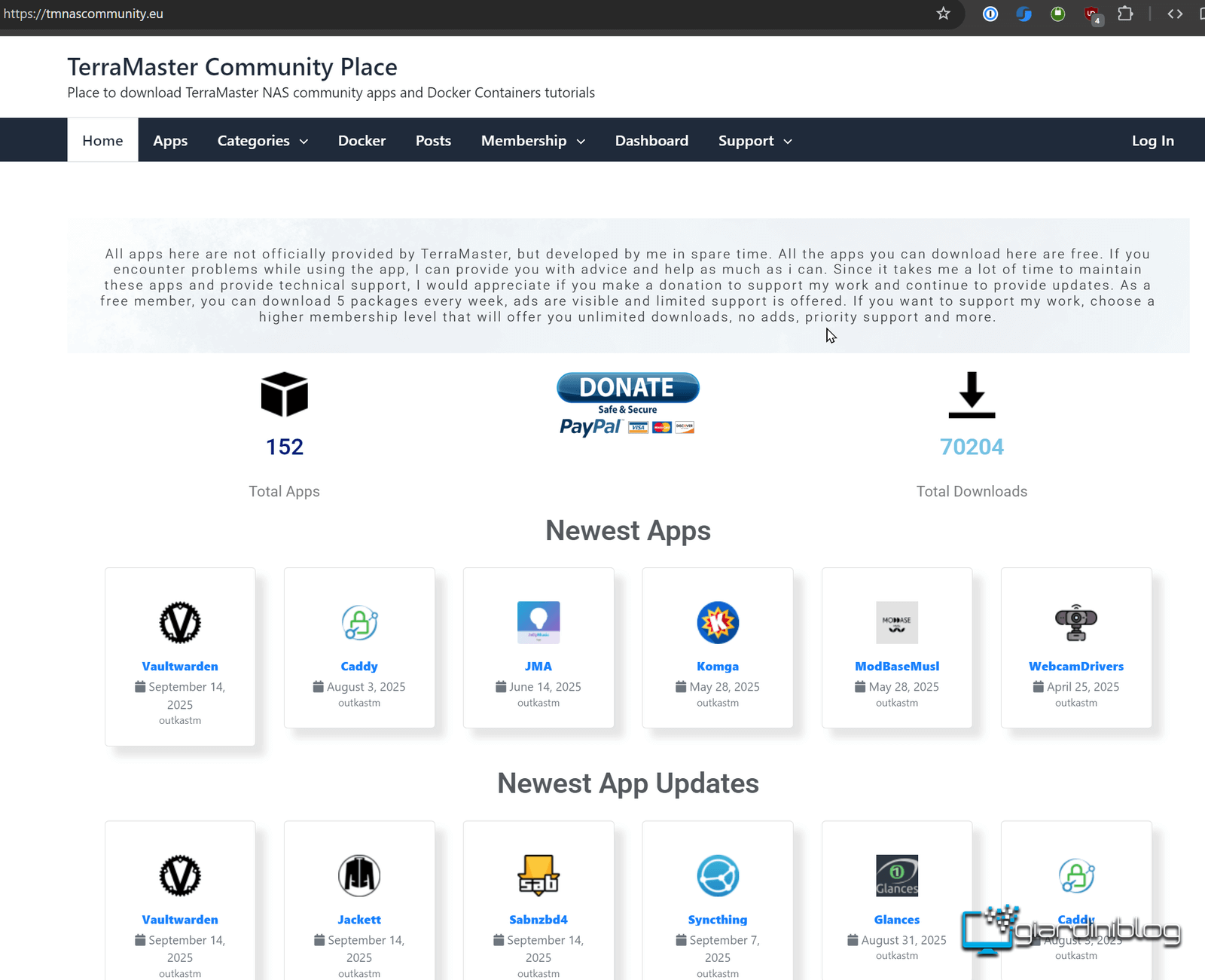Click the 152 total apps number
This screenshot has height=980, width=1205.
[285, 447]
